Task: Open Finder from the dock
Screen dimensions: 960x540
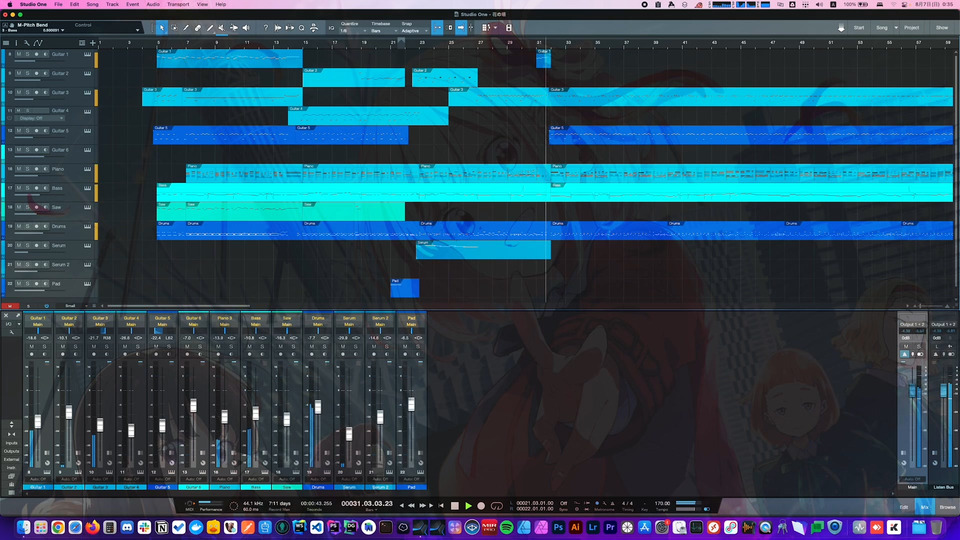Action: [23, 527]
